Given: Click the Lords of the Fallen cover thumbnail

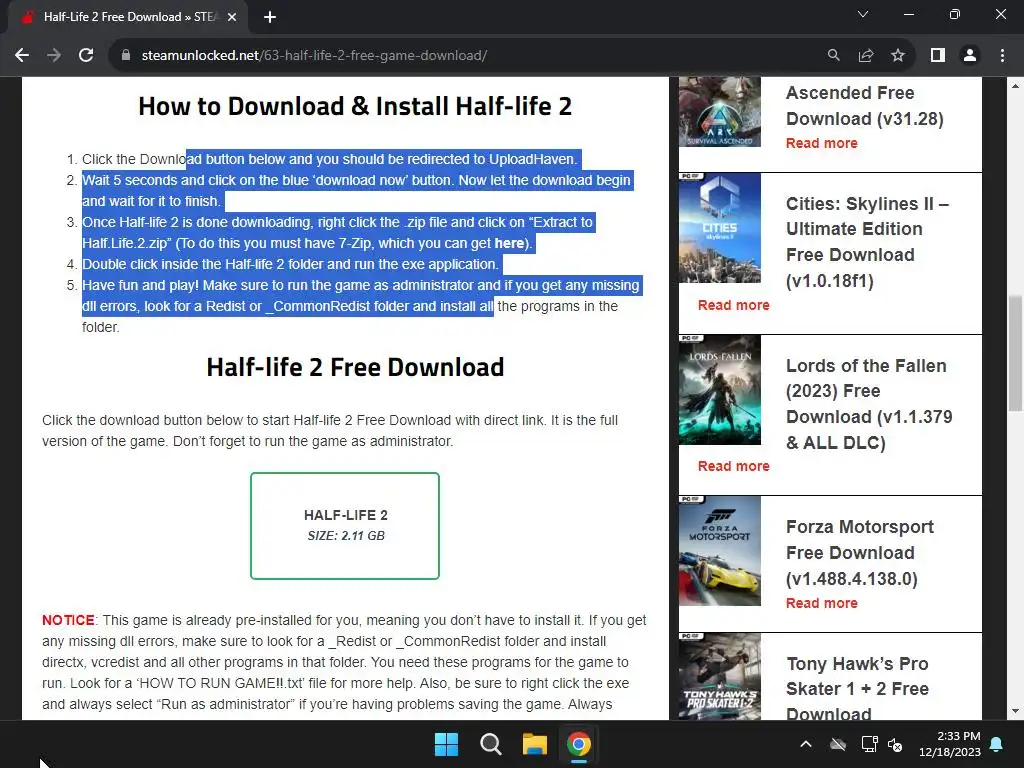Looking at the screenshot, I should 720,390.
